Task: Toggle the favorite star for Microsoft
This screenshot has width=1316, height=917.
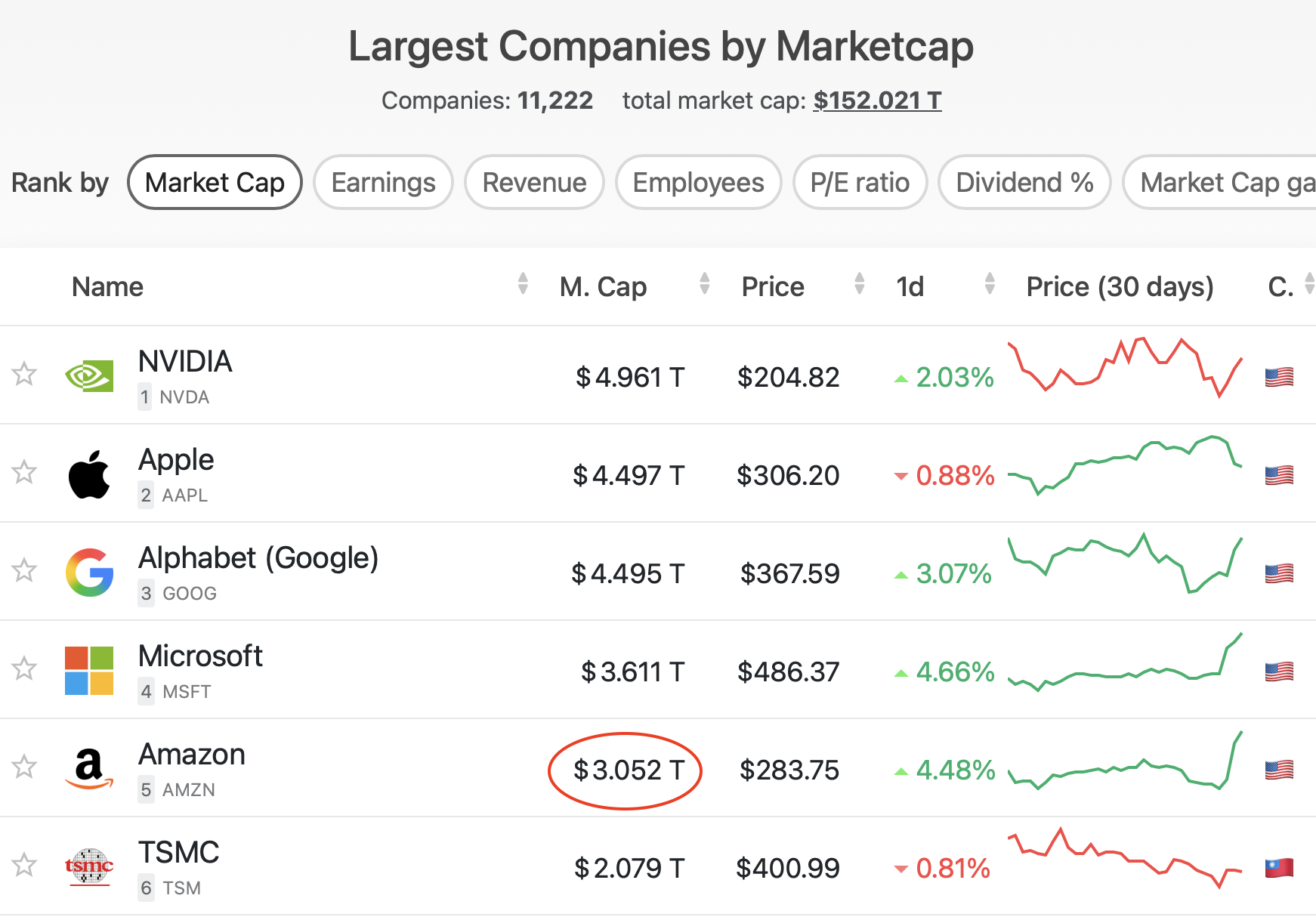Action: point(24,668)
